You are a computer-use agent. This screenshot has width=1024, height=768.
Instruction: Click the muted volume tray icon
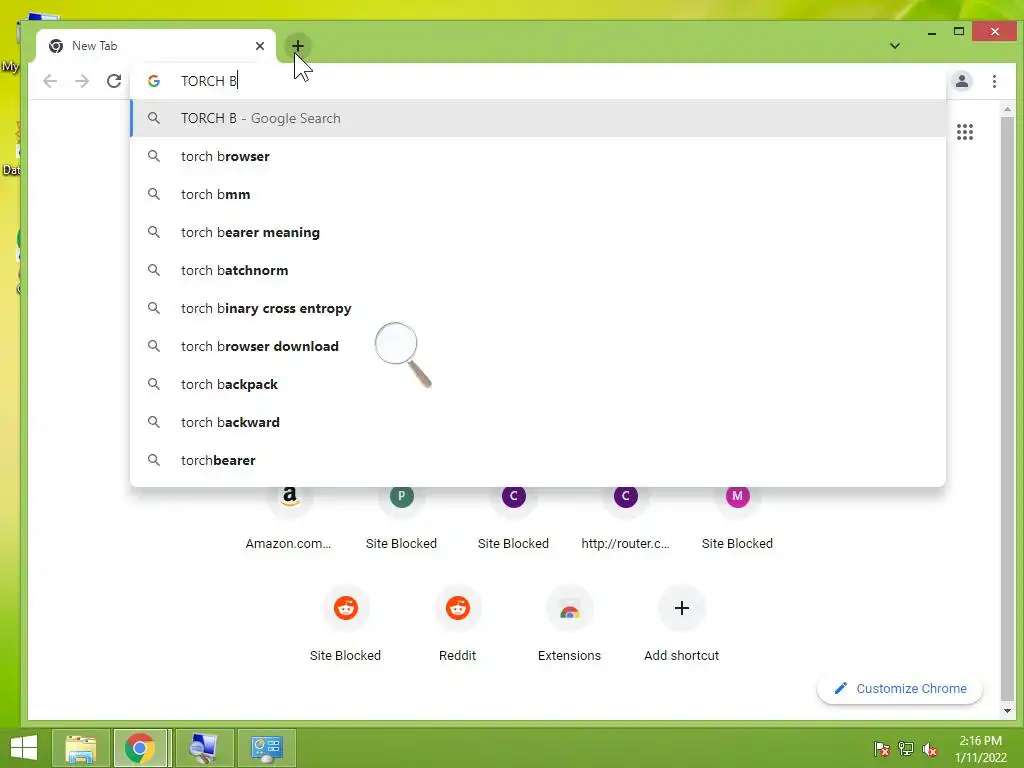[930, 749]
